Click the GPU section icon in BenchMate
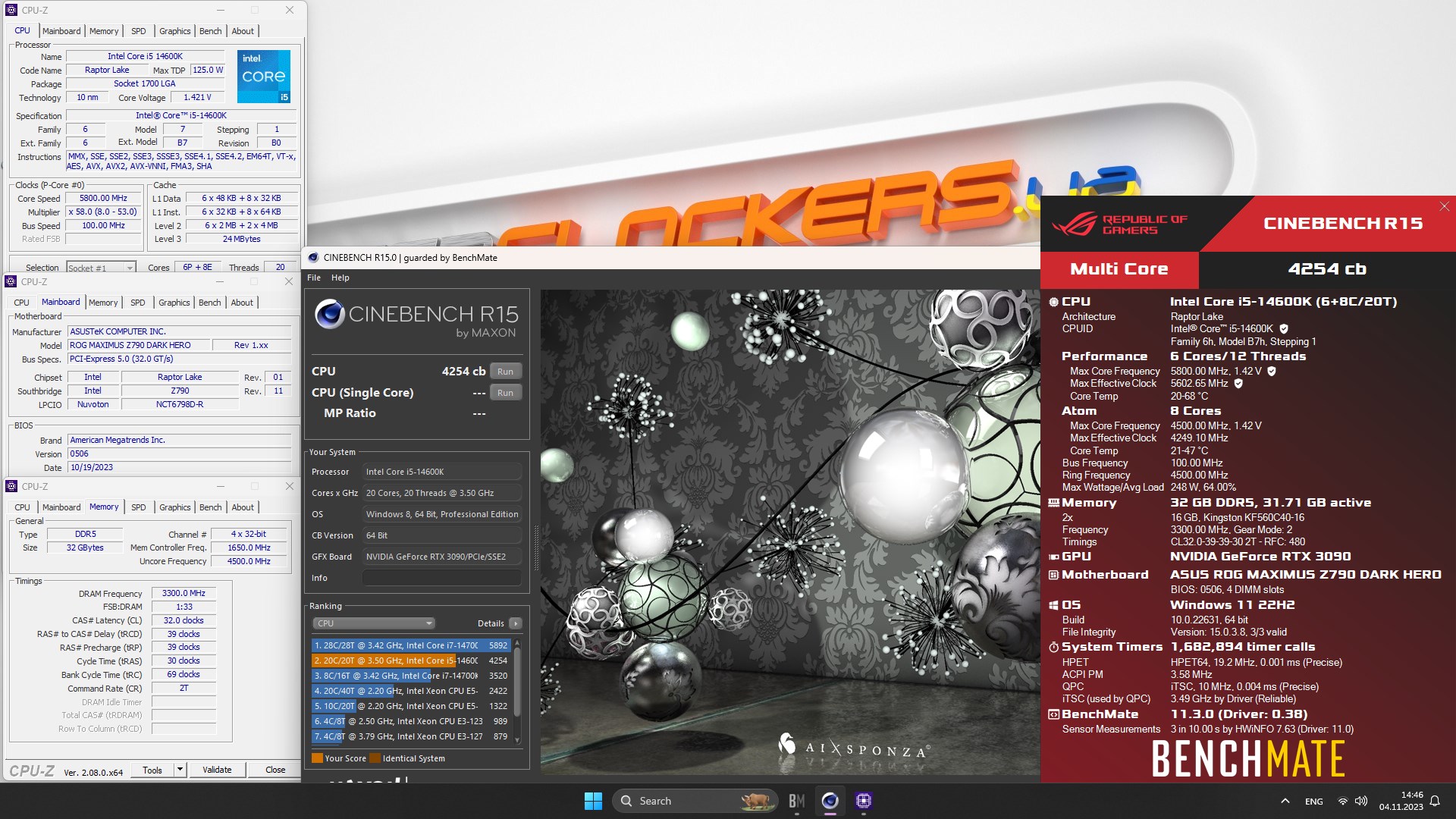 (1053, 557)
